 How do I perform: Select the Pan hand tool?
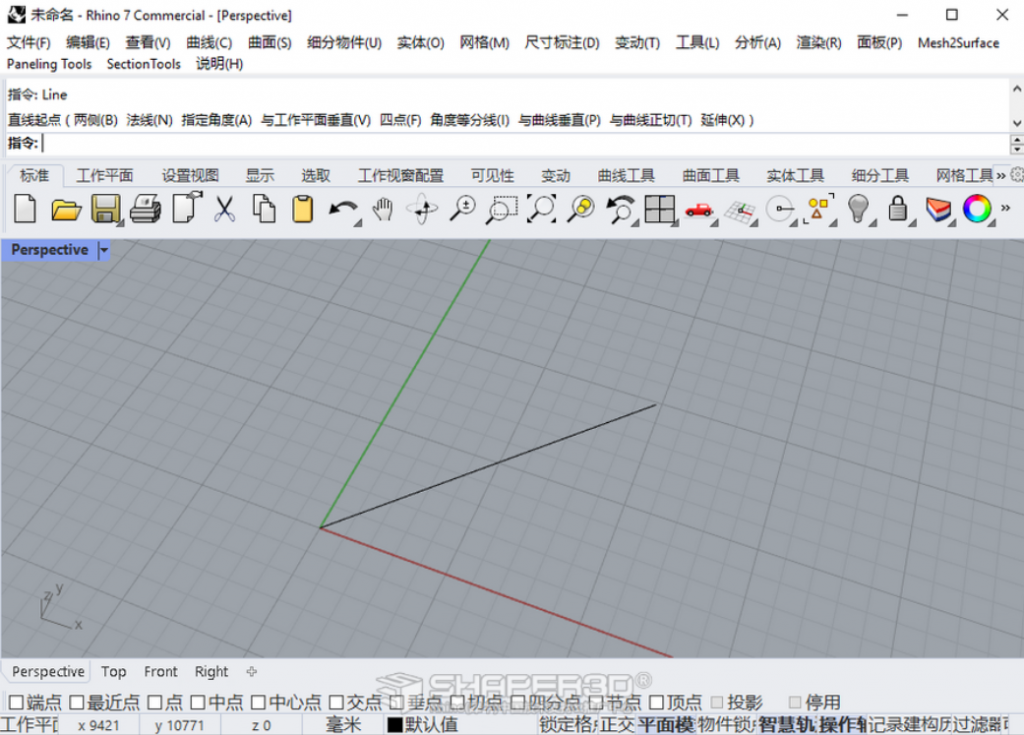pyautogui.click(x=383, y=209)
